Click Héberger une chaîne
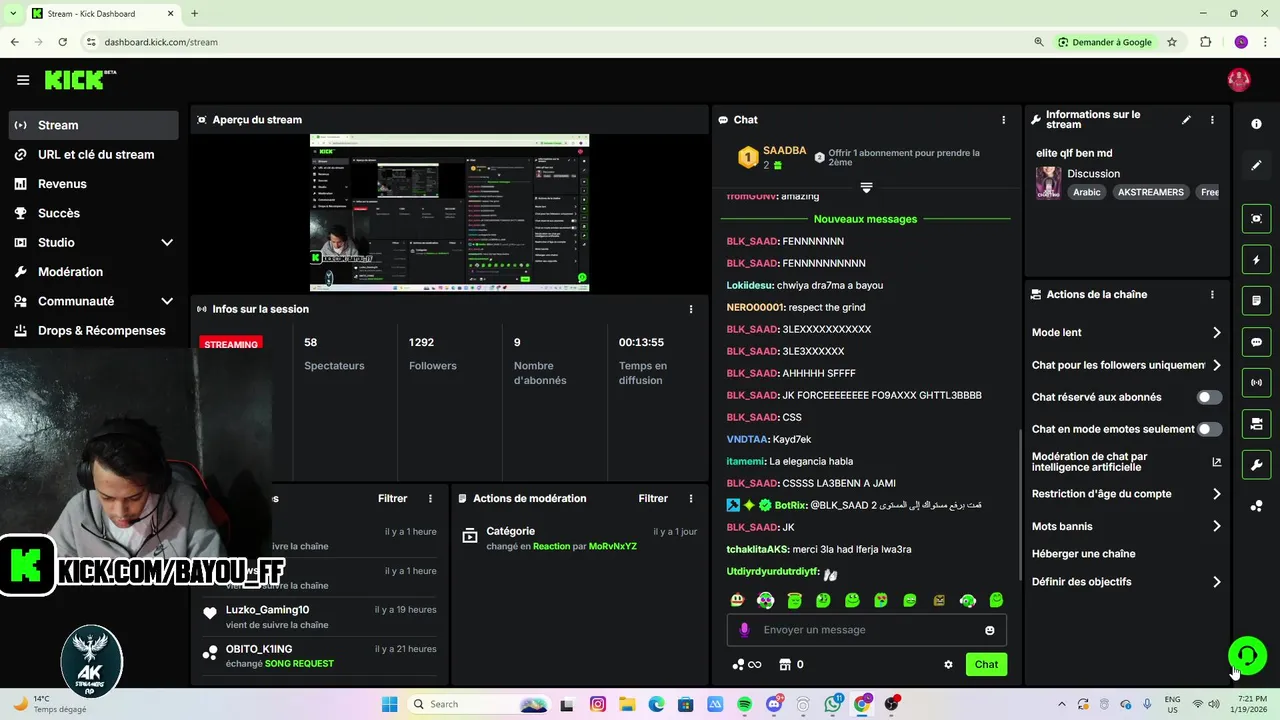 tap(1083, 554)
